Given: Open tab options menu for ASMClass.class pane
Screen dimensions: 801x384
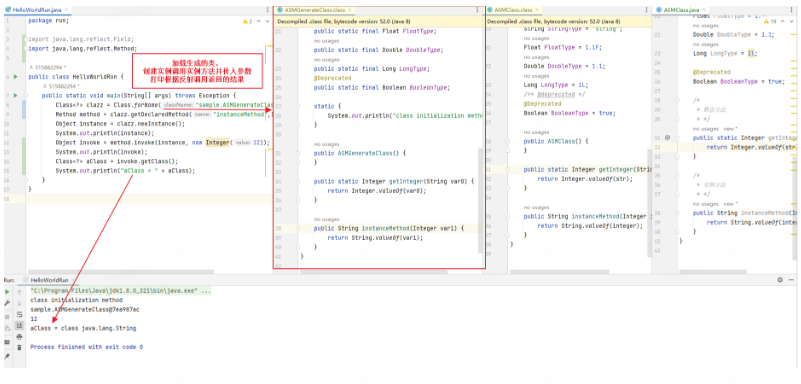Looking at the screenshot, I should pyautogui.click(x=646, y=10).
